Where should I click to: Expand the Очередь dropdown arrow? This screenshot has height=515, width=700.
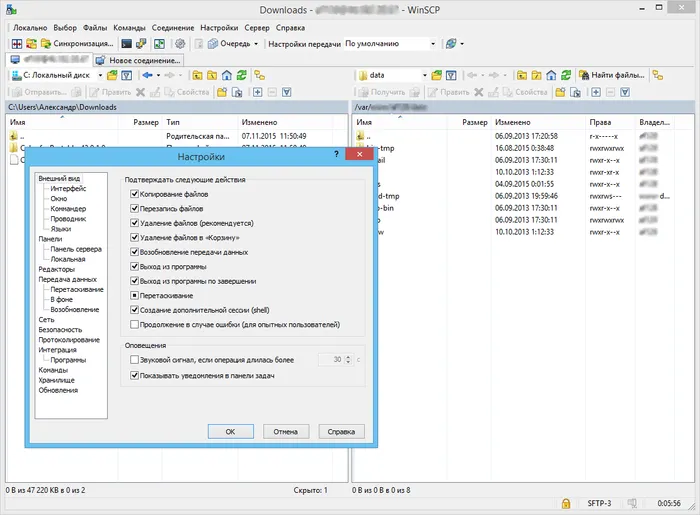256,44
